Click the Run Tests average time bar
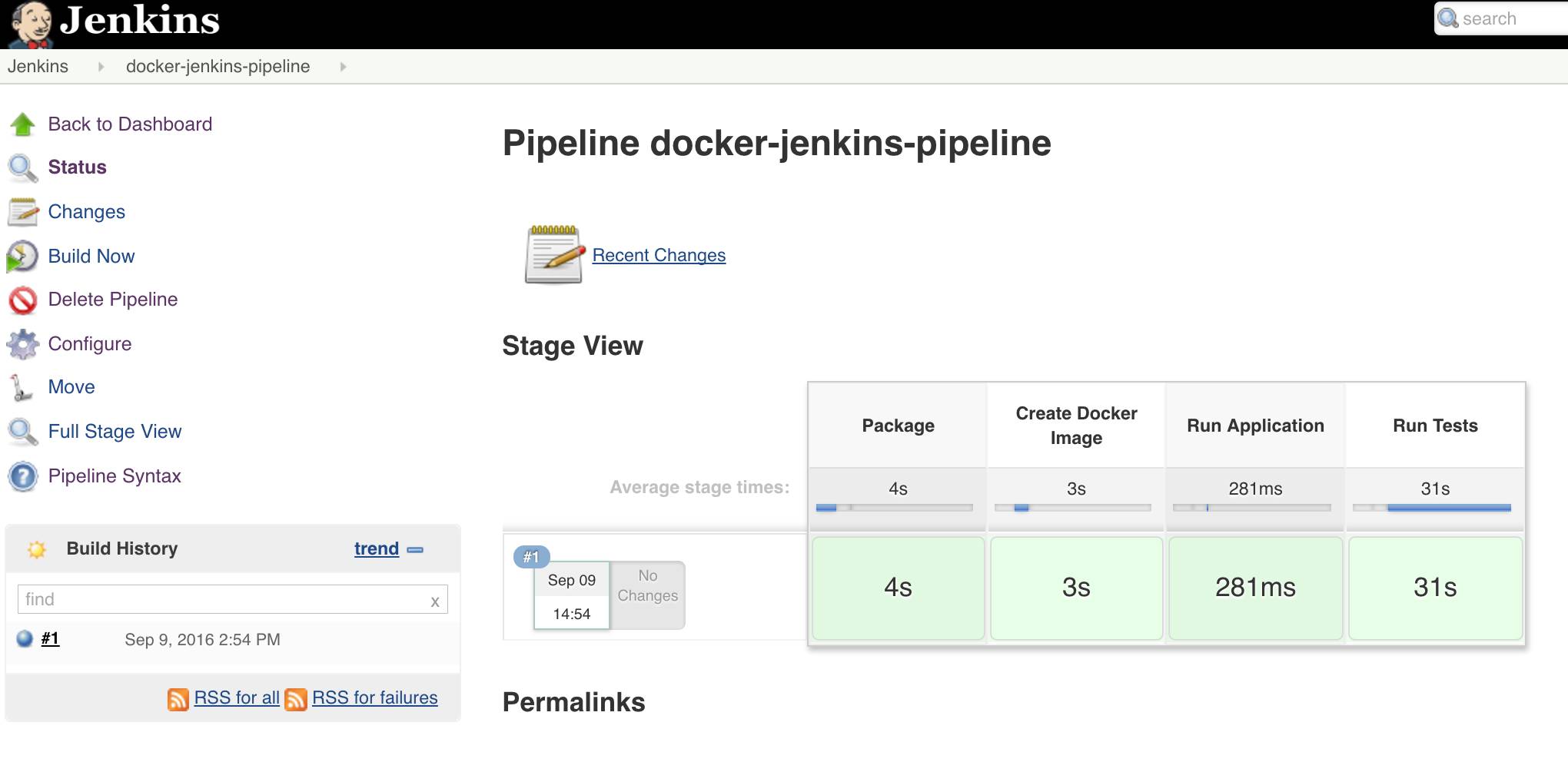This screenshot has height=762, width=1568. [1433, 508]
